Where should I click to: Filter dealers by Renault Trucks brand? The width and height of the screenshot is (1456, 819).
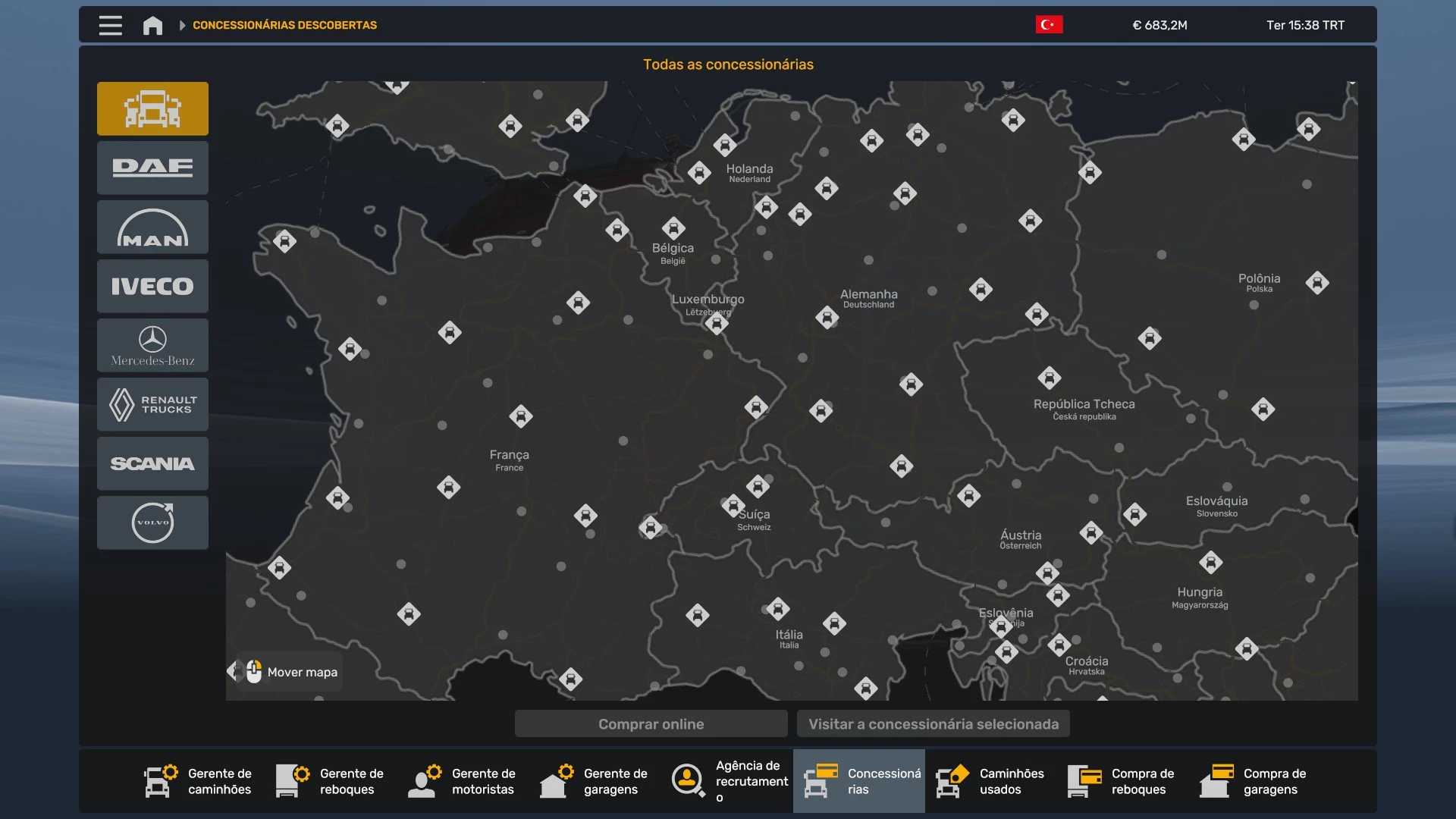tap(152, 404)
